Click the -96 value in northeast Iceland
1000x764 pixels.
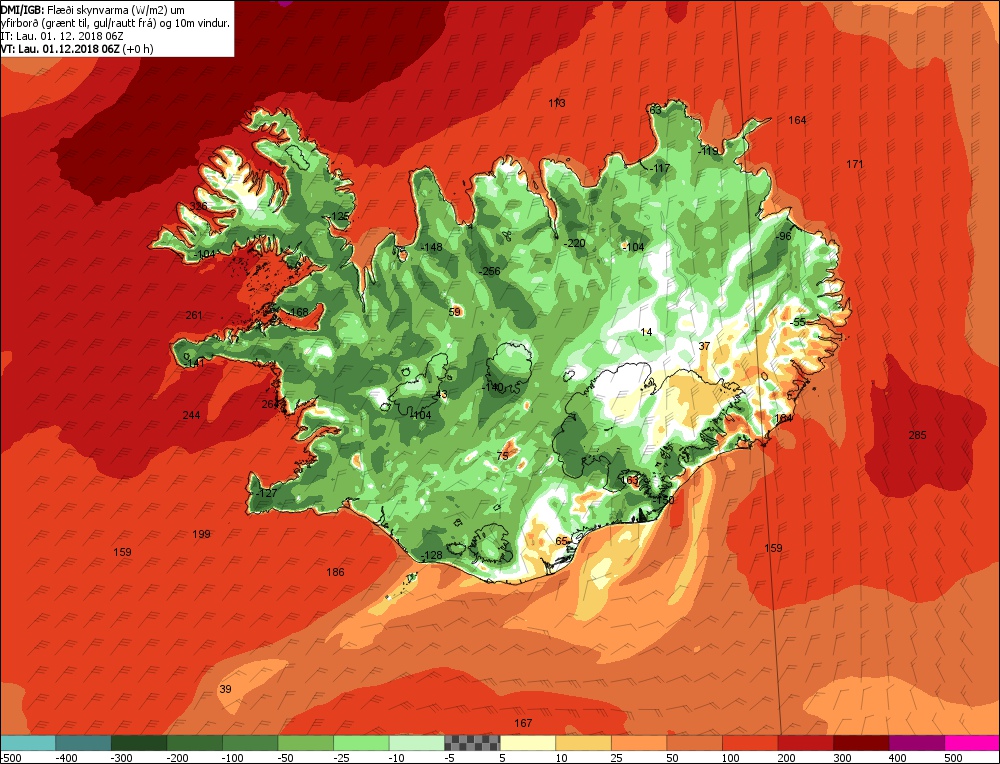coord(783,237)
